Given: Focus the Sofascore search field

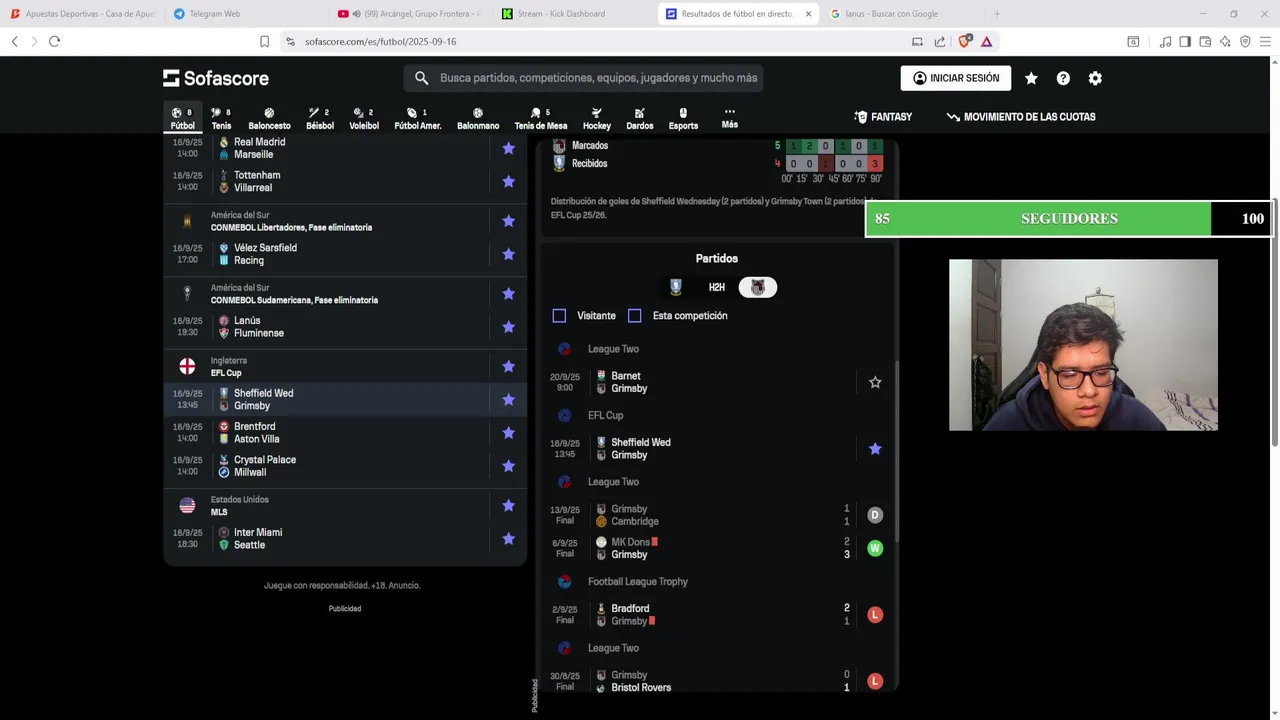Looking at the screenshot, I should pyautogui.click(x=584, y=78).
